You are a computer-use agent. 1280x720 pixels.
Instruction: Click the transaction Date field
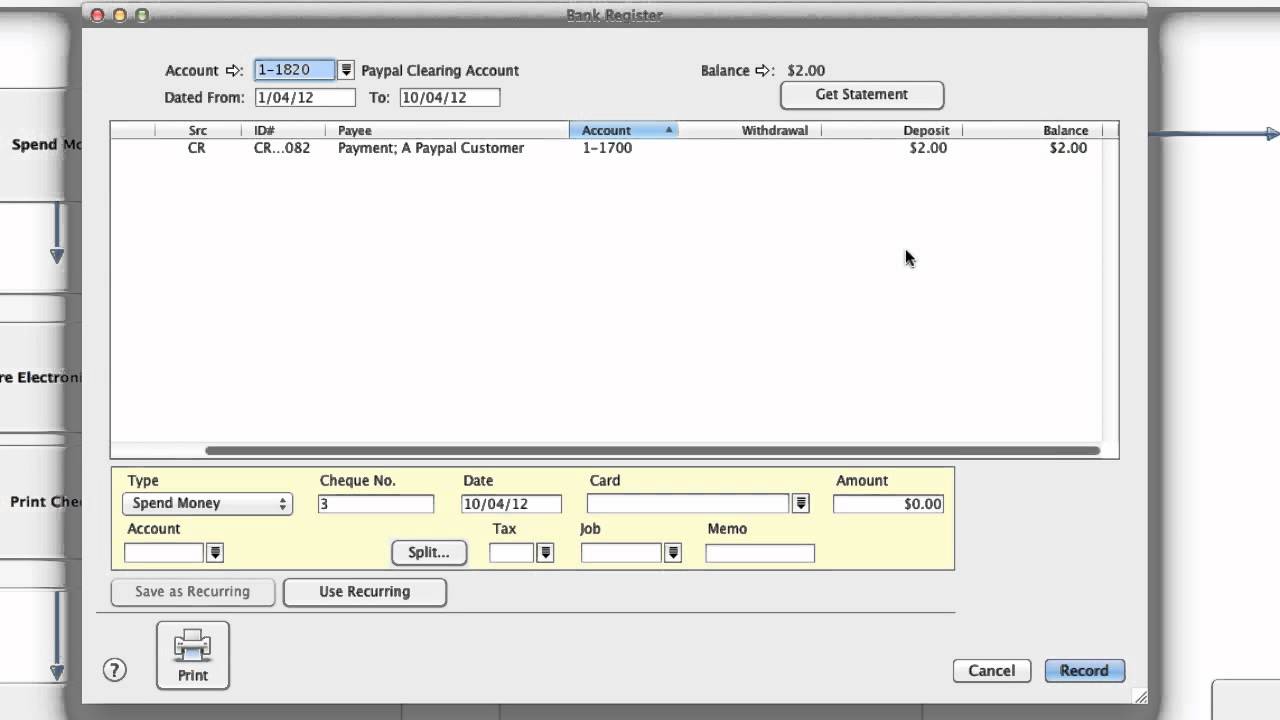click(511, 504)
